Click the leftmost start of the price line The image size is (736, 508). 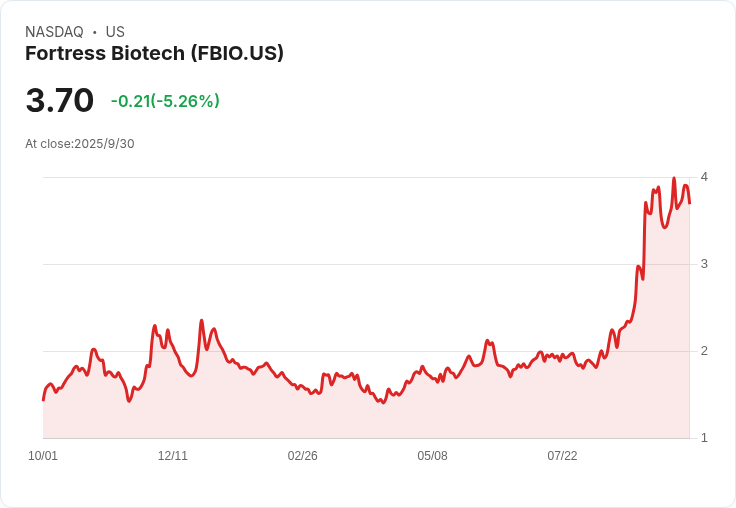click(x=43, y=400)
